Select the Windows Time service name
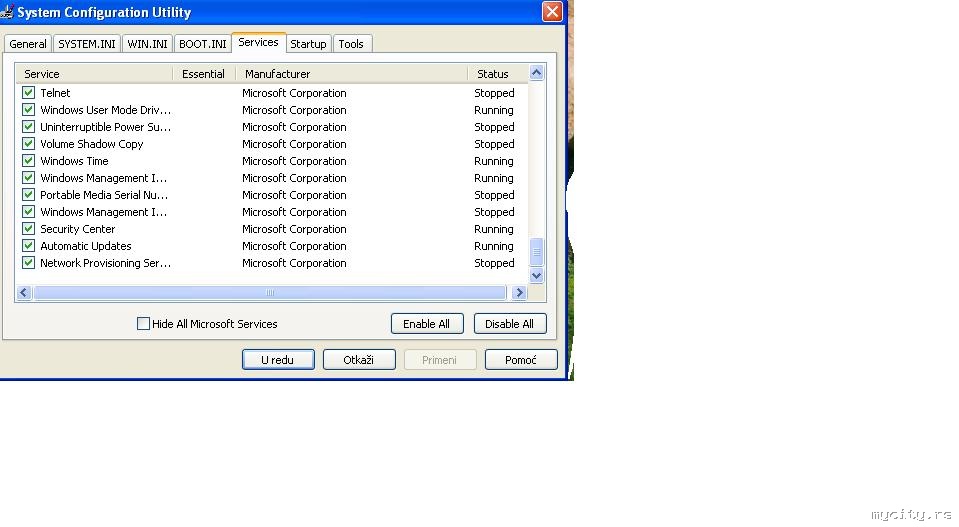This screenshot has height=527, width=959. point(74,161)
